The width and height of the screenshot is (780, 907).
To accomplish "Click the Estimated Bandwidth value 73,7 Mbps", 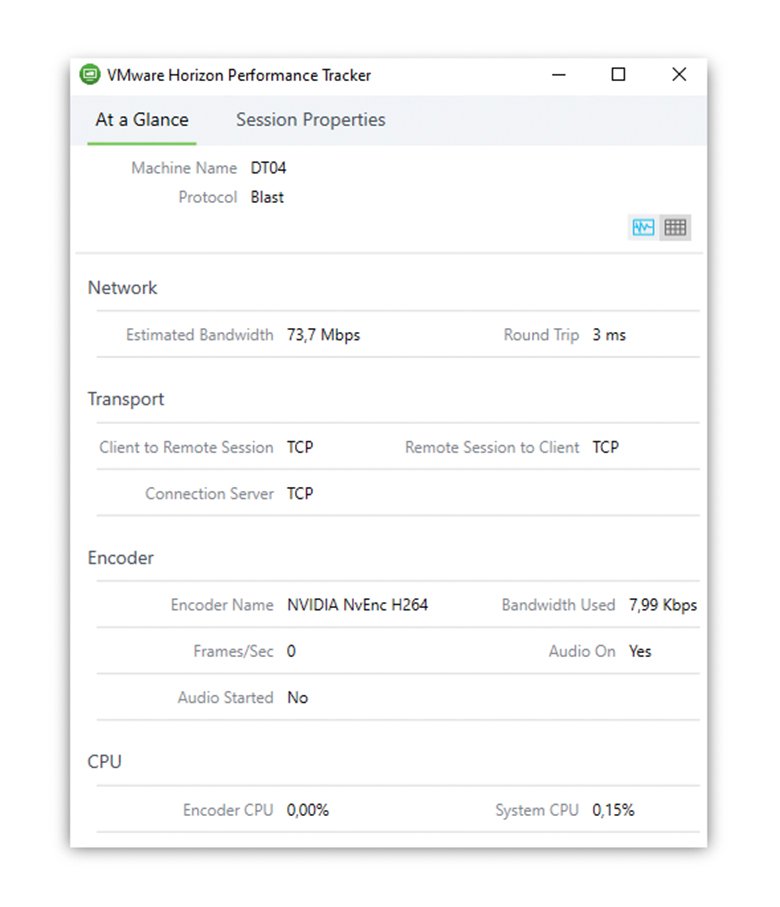I will click(x=323, y=335).
